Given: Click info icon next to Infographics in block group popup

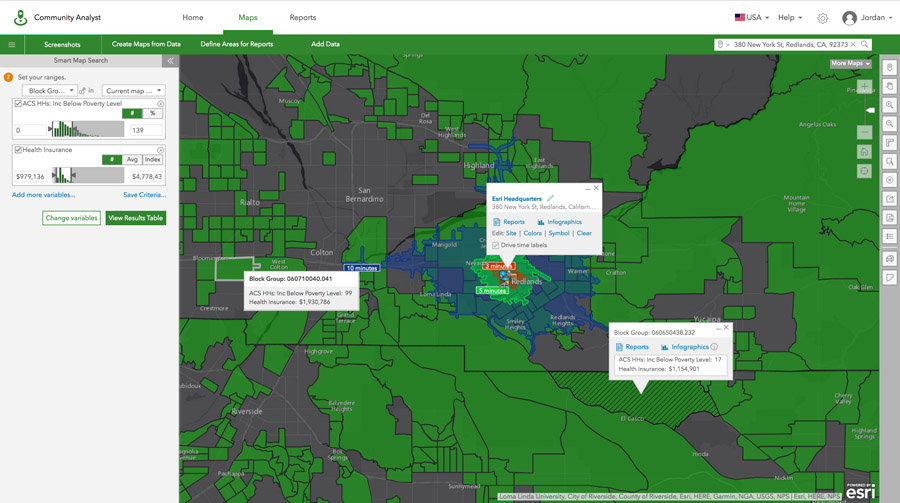Looking at the screenshot, I should pos(714,347).
